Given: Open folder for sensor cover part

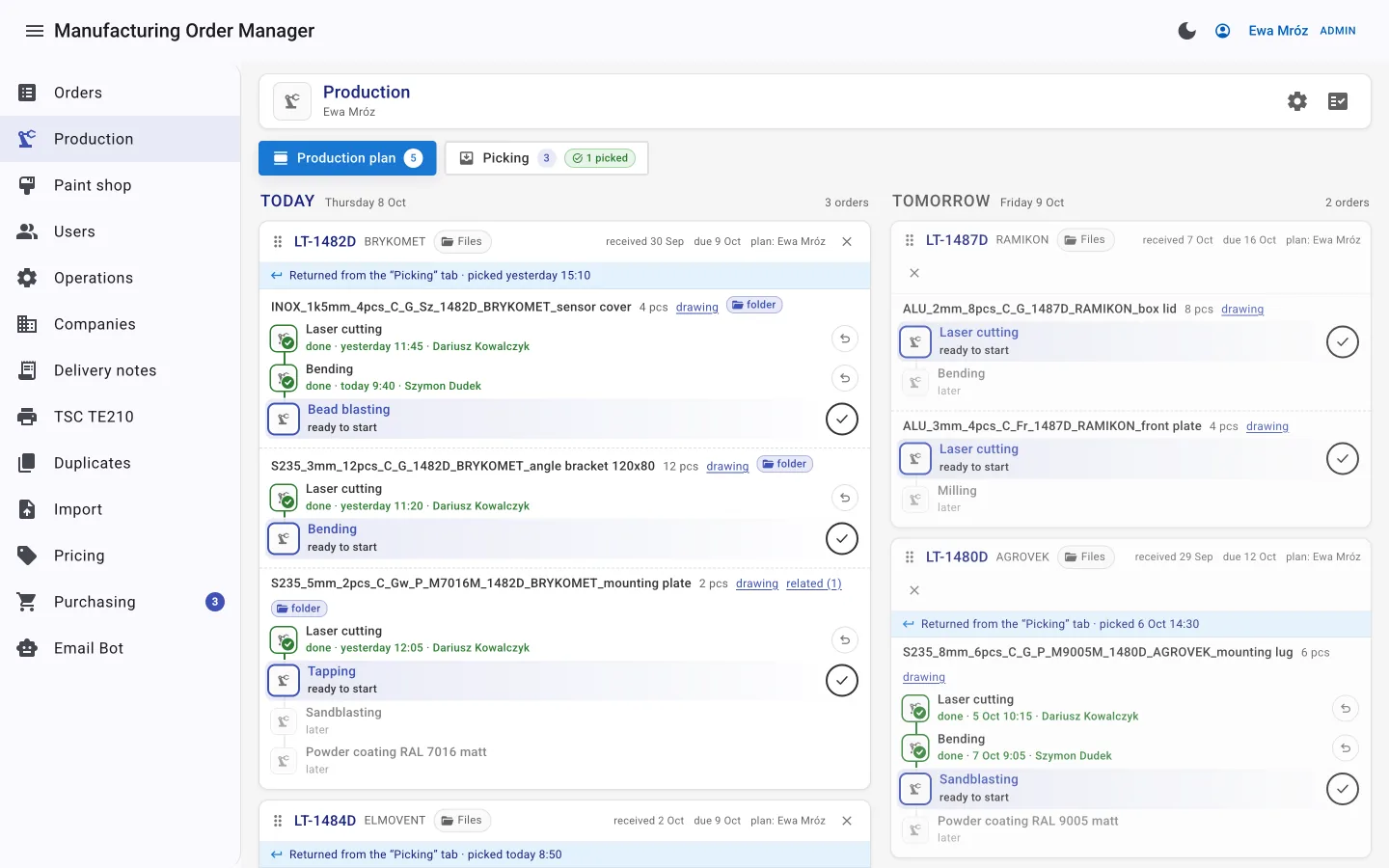Looking at the screenshot, I should coord(754,305).
